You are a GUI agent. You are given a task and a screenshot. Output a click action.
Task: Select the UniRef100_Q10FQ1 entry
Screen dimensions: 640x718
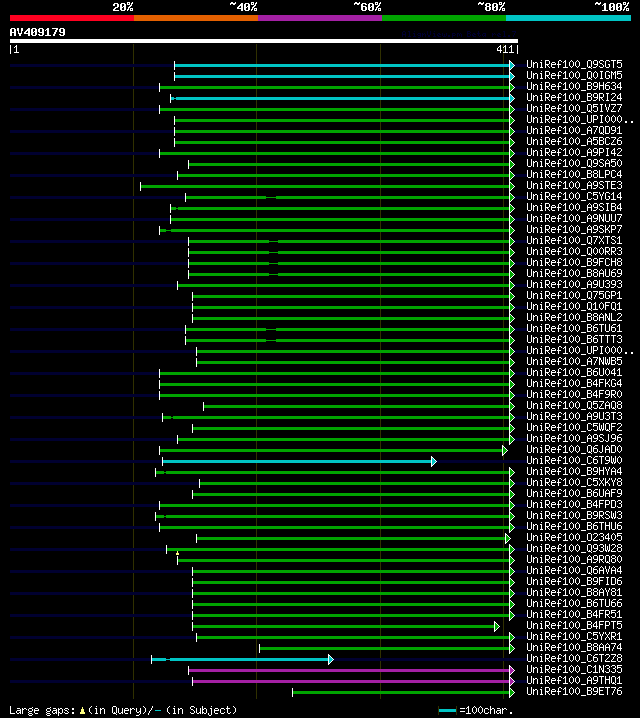click(x=574, y=306)
